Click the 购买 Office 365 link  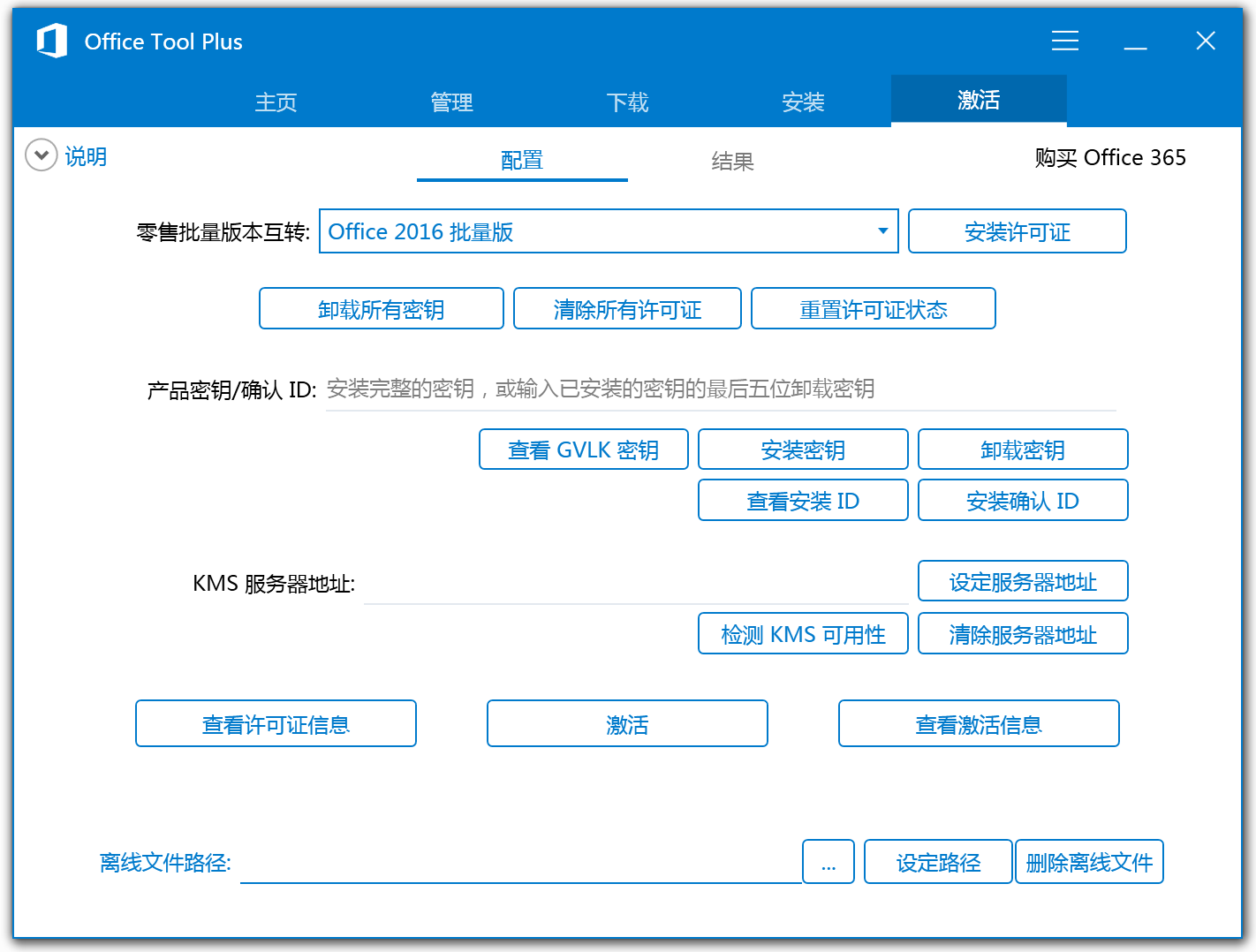point(1109,158)
